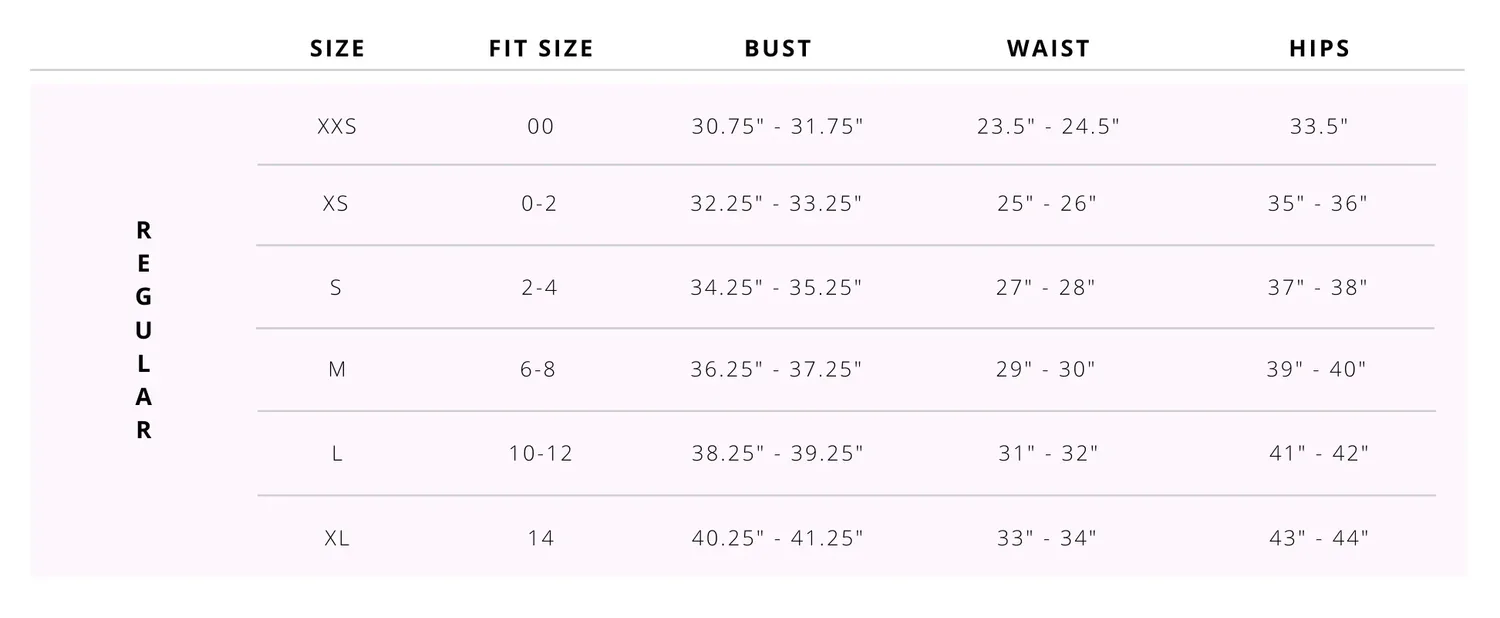Click waist measurement 27" - 28"

pos(1046,288)
